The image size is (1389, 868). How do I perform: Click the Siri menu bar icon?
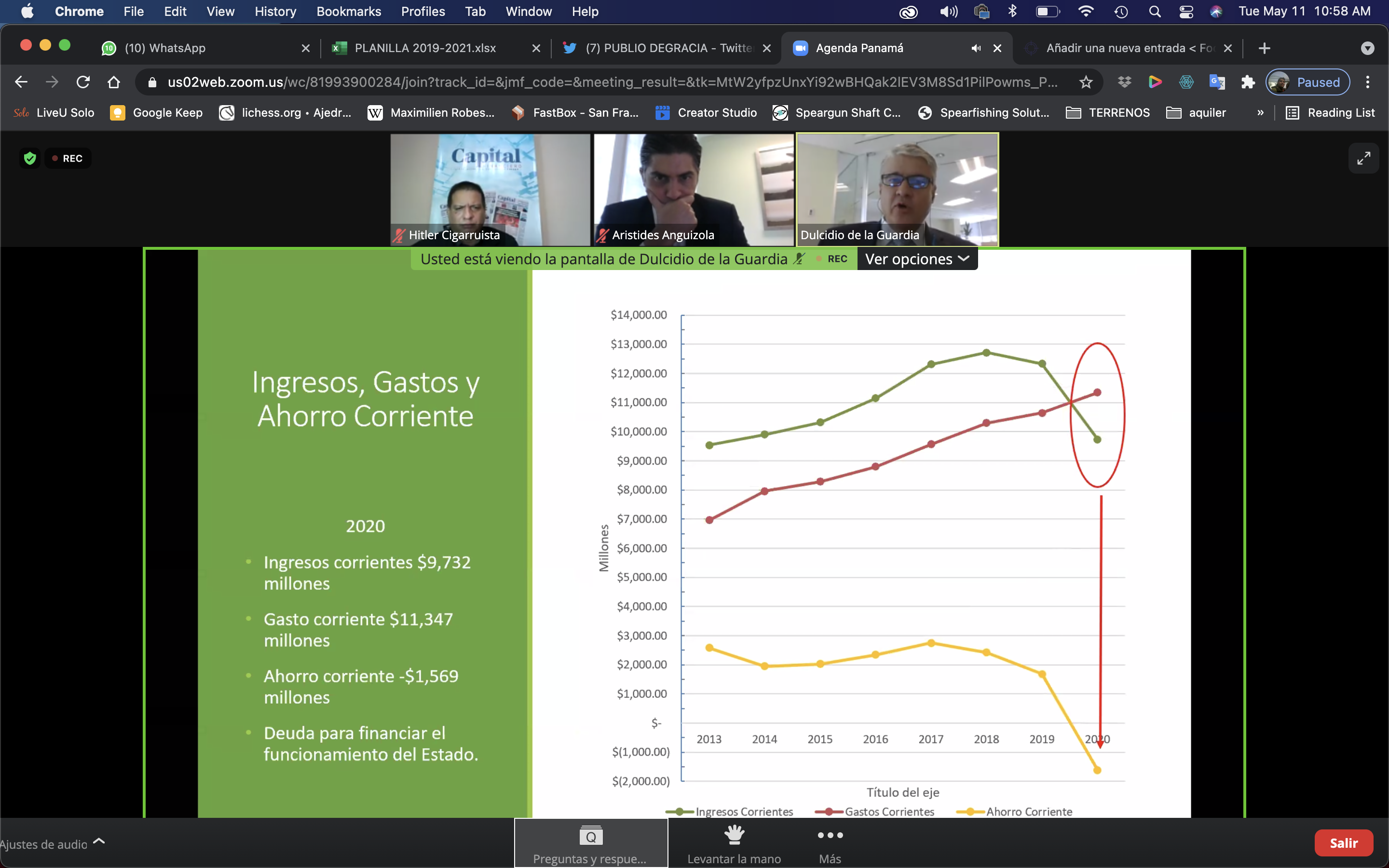(1216, 12)
